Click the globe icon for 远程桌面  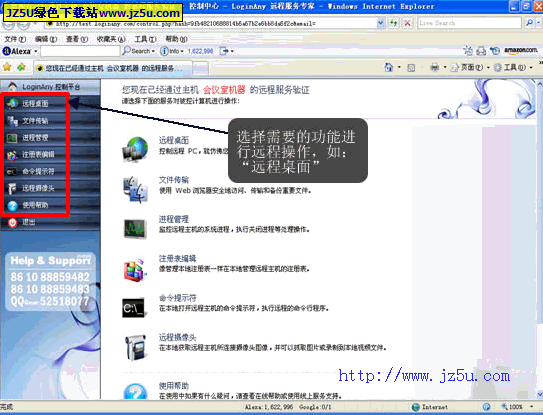click(x=135, y=149)
